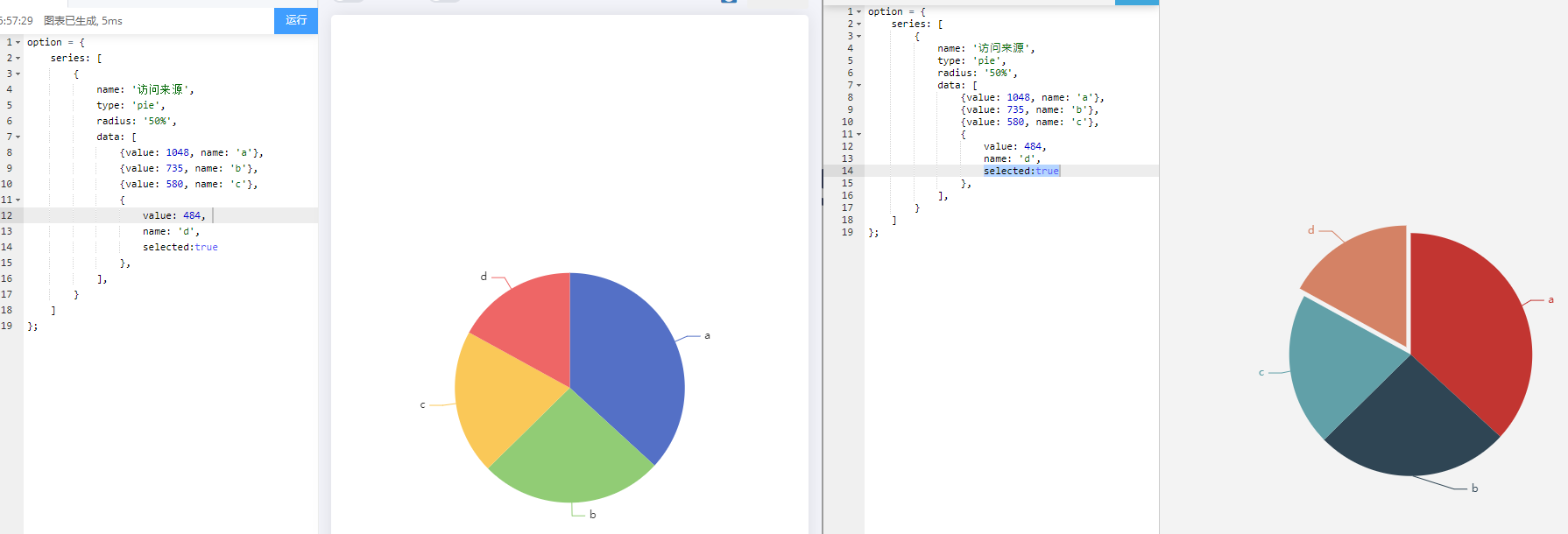Click highlighted 'selected:true' in right editor
The height and width of the screenshot is (534, 1568).
pyautogui.click(x=1021, y=171)
